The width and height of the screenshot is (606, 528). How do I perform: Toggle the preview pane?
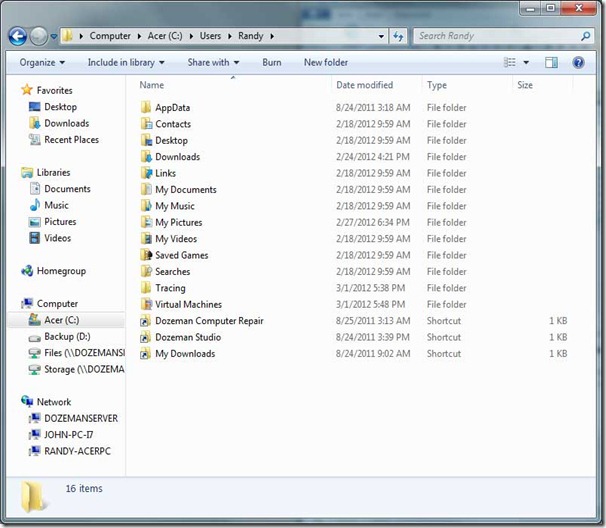click(x=551, y=63)
